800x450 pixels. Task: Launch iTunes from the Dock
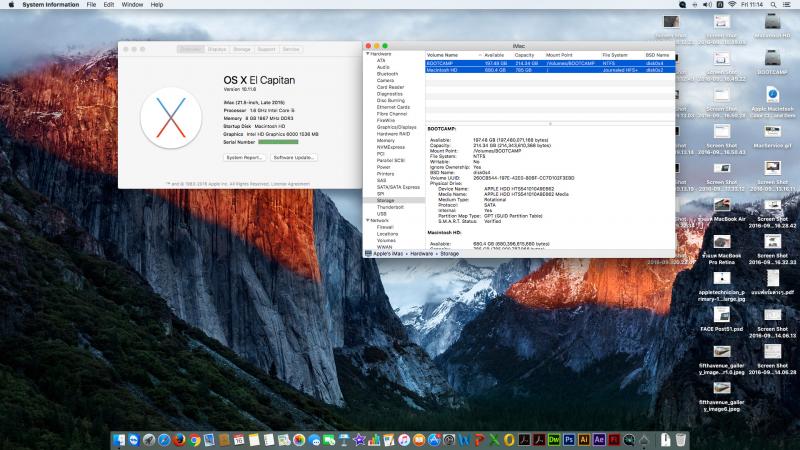404,440
